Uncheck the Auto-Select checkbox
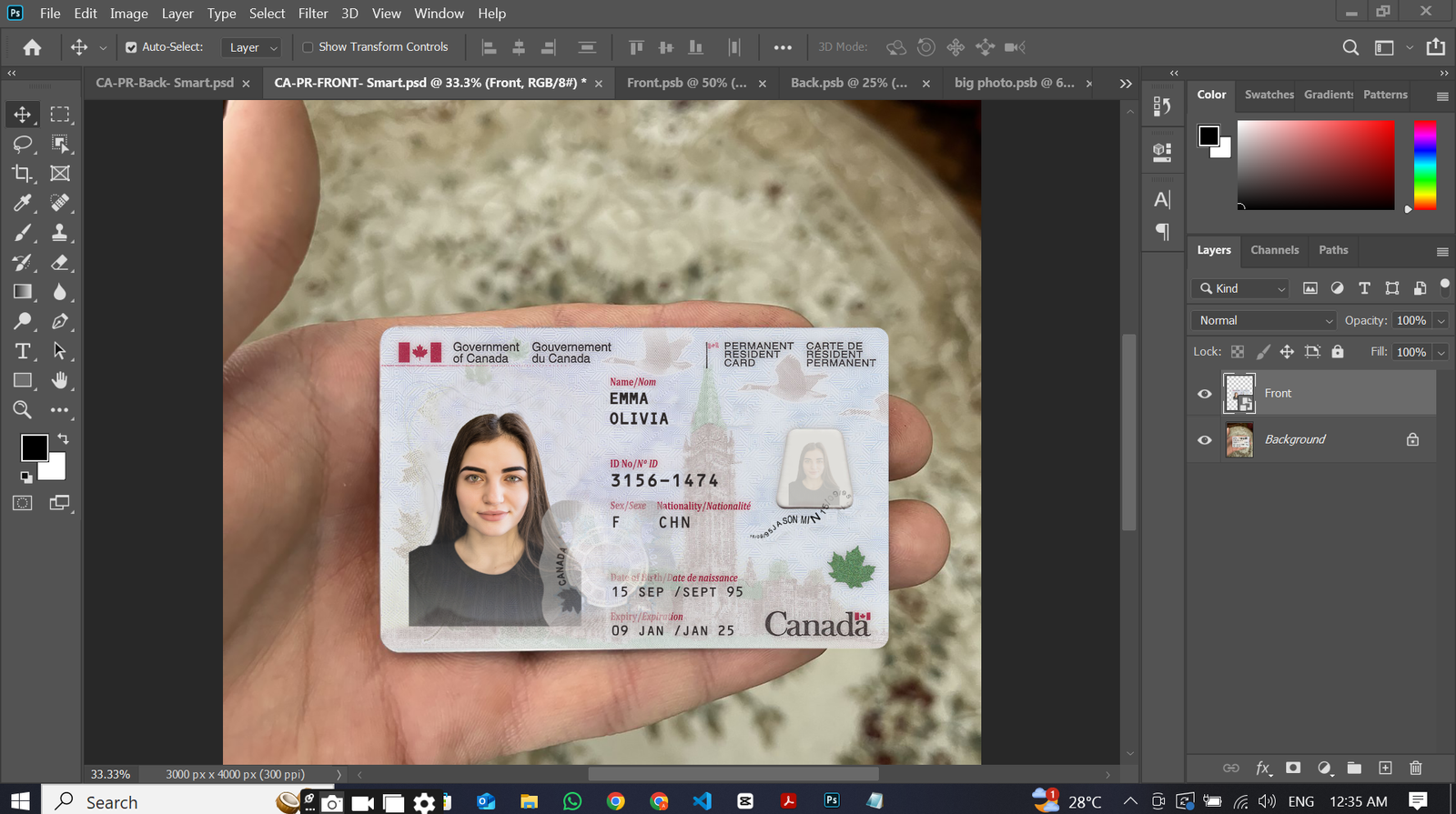This screenshot has height=814, width=1456. 131,47
